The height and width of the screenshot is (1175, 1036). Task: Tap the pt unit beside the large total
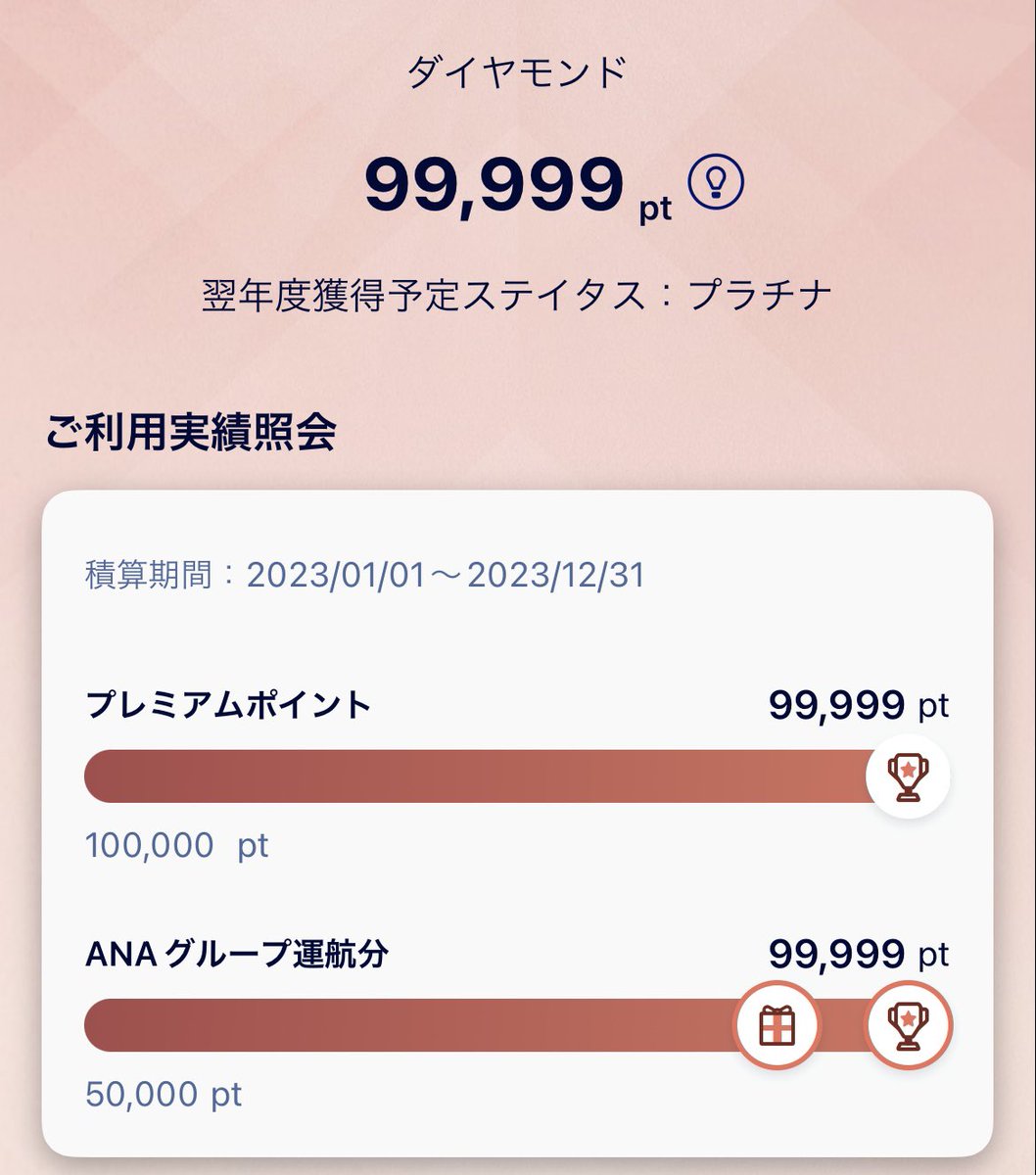coord(656,210)
